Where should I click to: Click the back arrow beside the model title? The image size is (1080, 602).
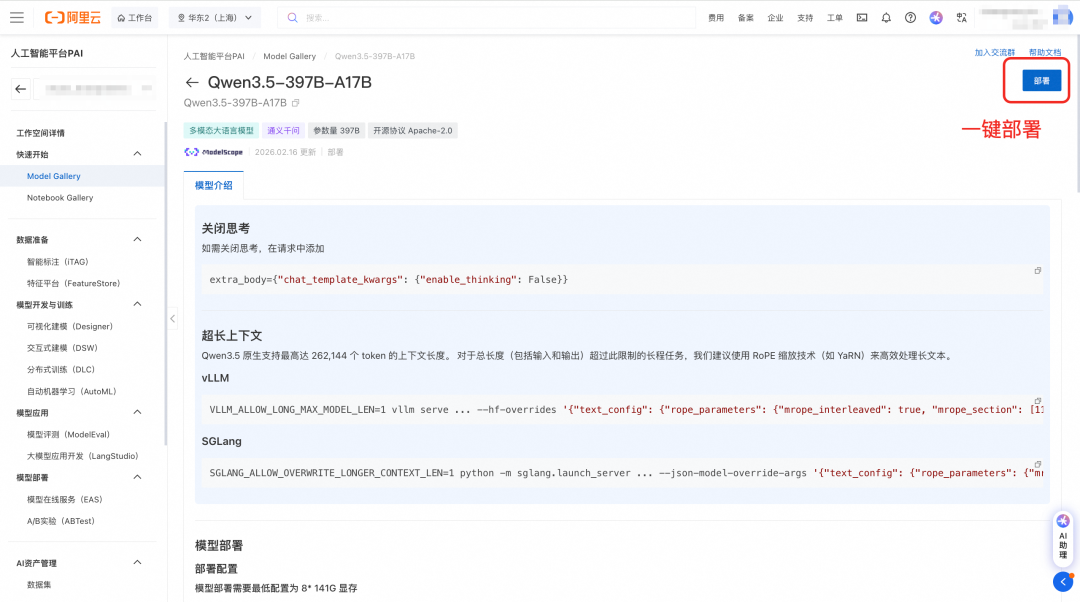tap(191, 82)
